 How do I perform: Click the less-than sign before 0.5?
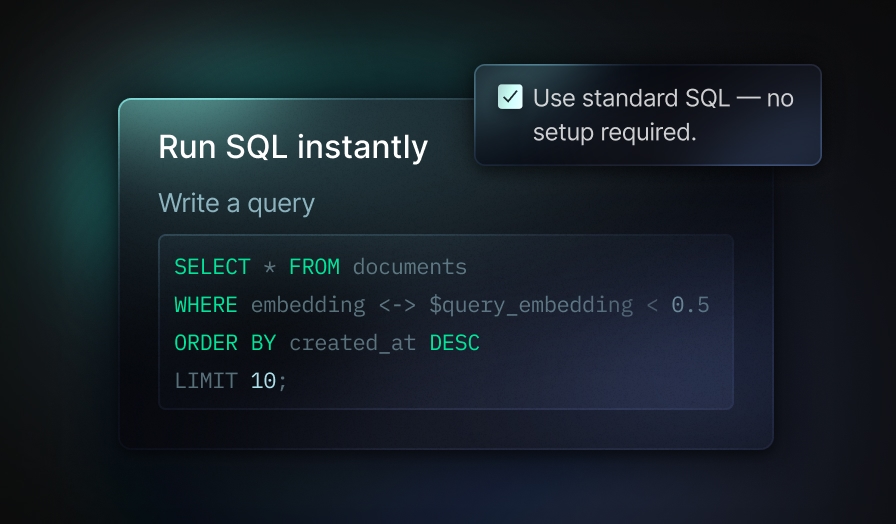(x=652, y=305)
